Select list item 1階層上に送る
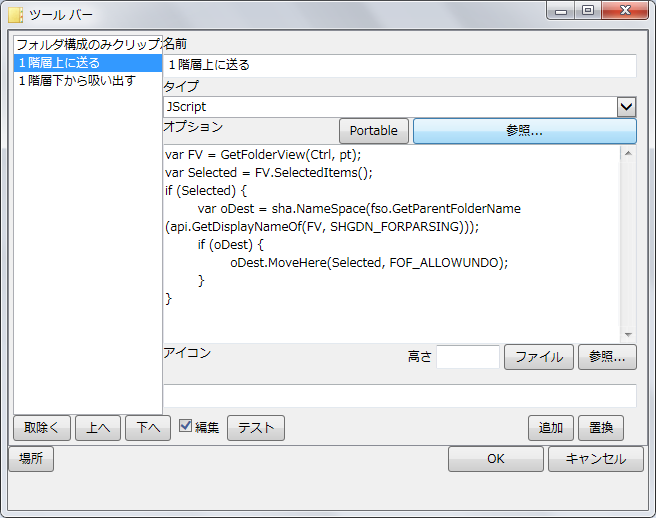The image size is (656, 518). pos(88,63)
